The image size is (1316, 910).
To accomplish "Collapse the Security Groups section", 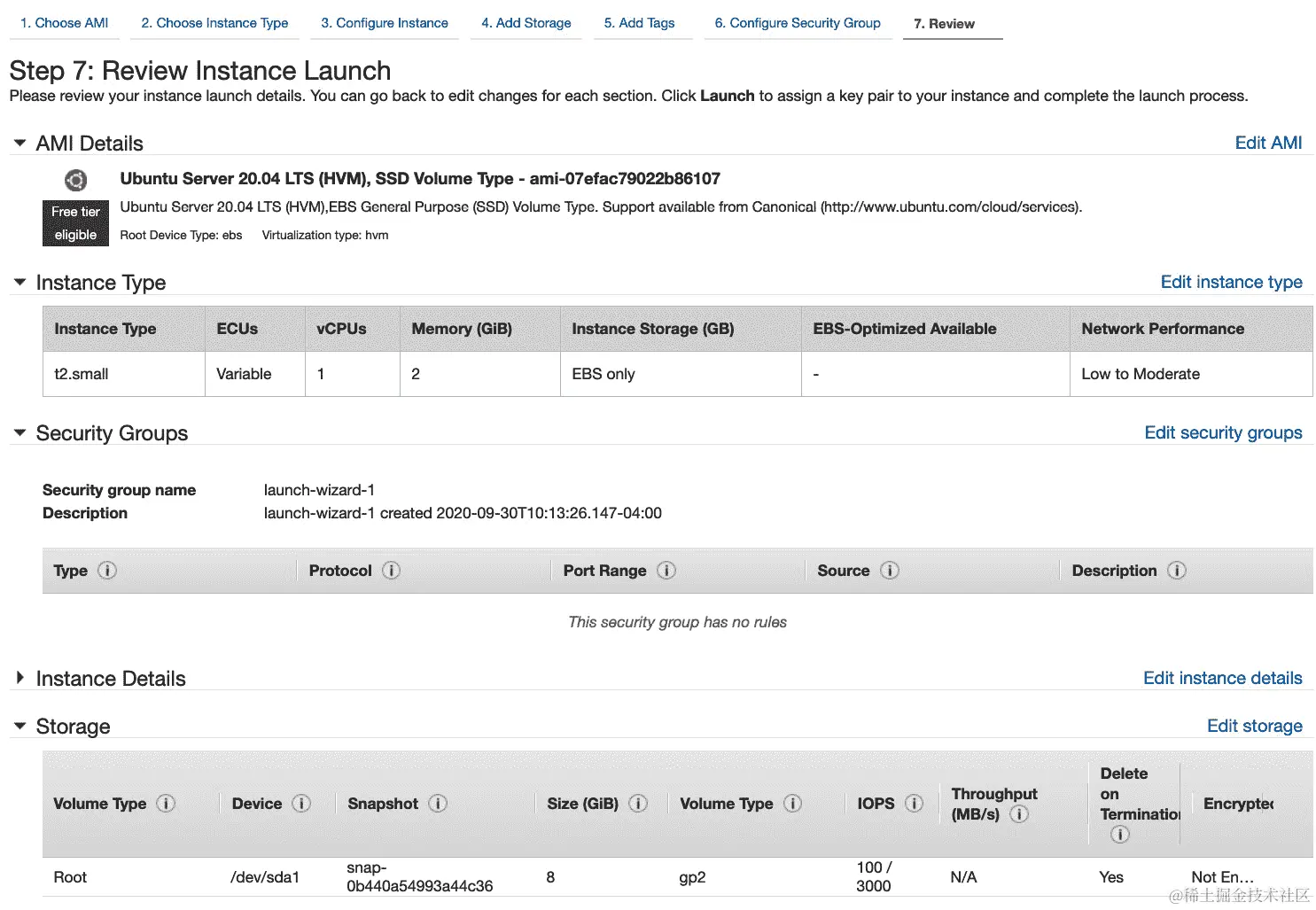I will point(19,432).
